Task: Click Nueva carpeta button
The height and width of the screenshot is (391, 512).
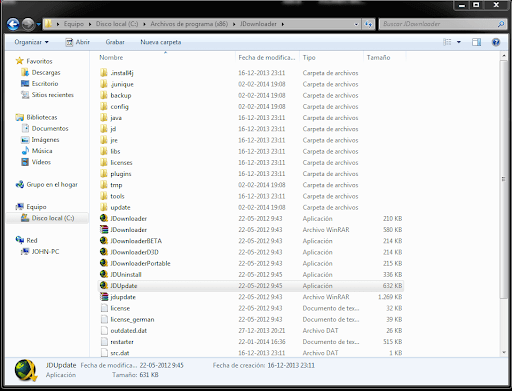Action: click(161, 42)
